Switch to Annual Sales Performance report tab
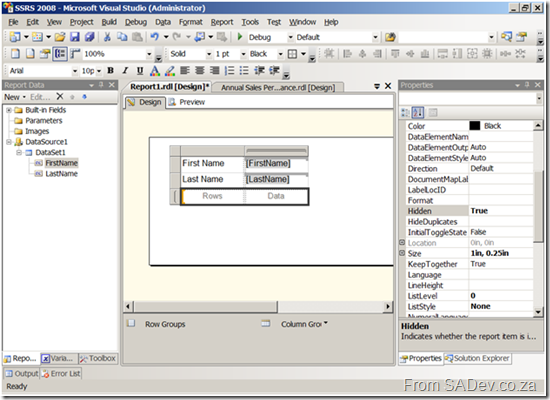This screenshot has height=400, width=550. [278, 87]
